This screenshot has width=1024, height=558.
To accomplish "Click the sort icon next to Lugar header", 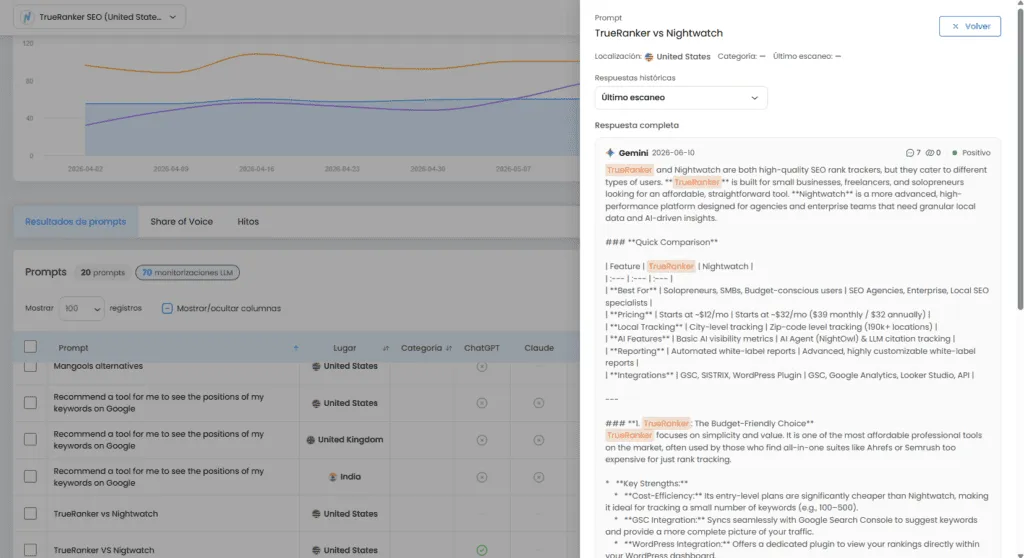I will [385, 348].
